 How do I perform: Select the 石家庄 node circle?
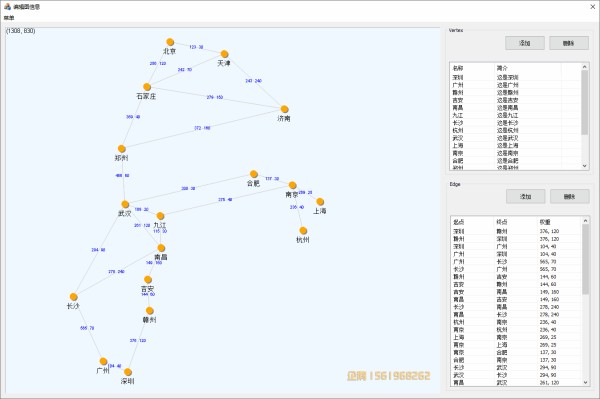147,87
